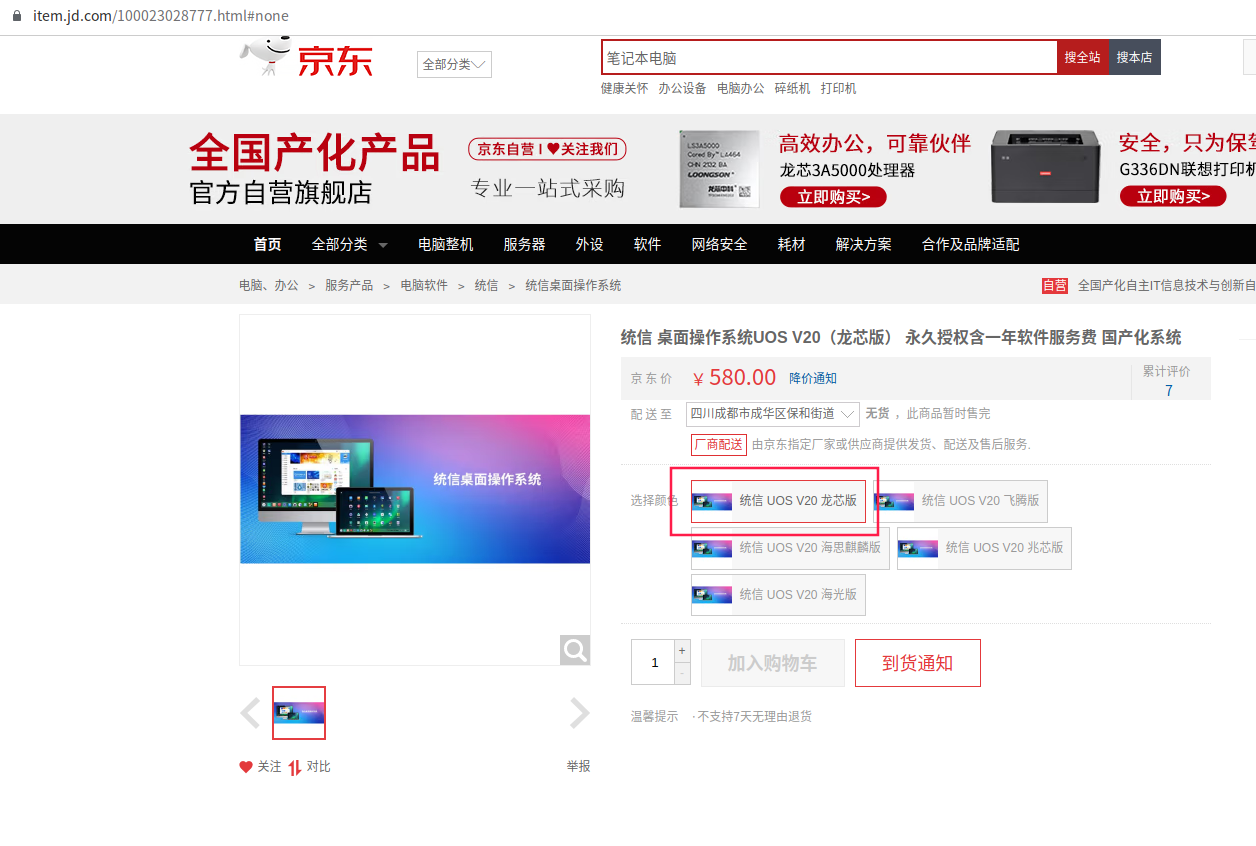Open the 首页 nav item

tap(267, 244)
